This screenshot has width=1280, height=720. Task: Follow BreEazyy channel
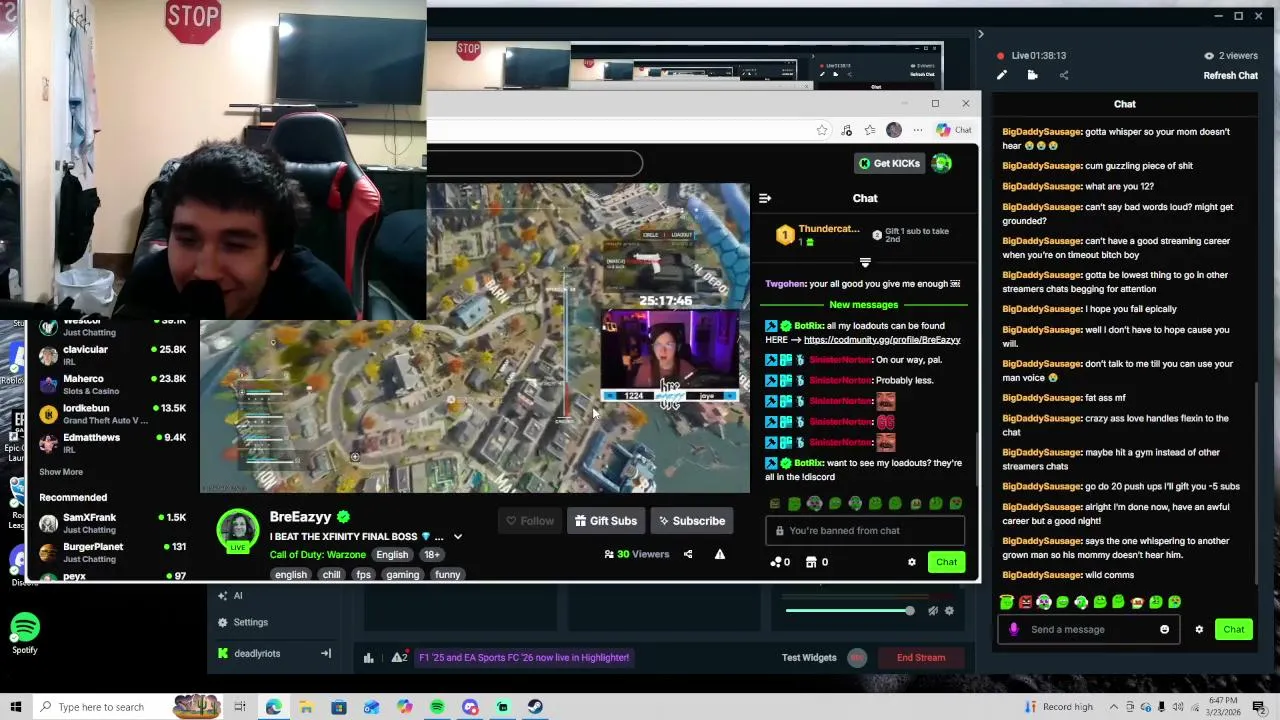[529, 521]
